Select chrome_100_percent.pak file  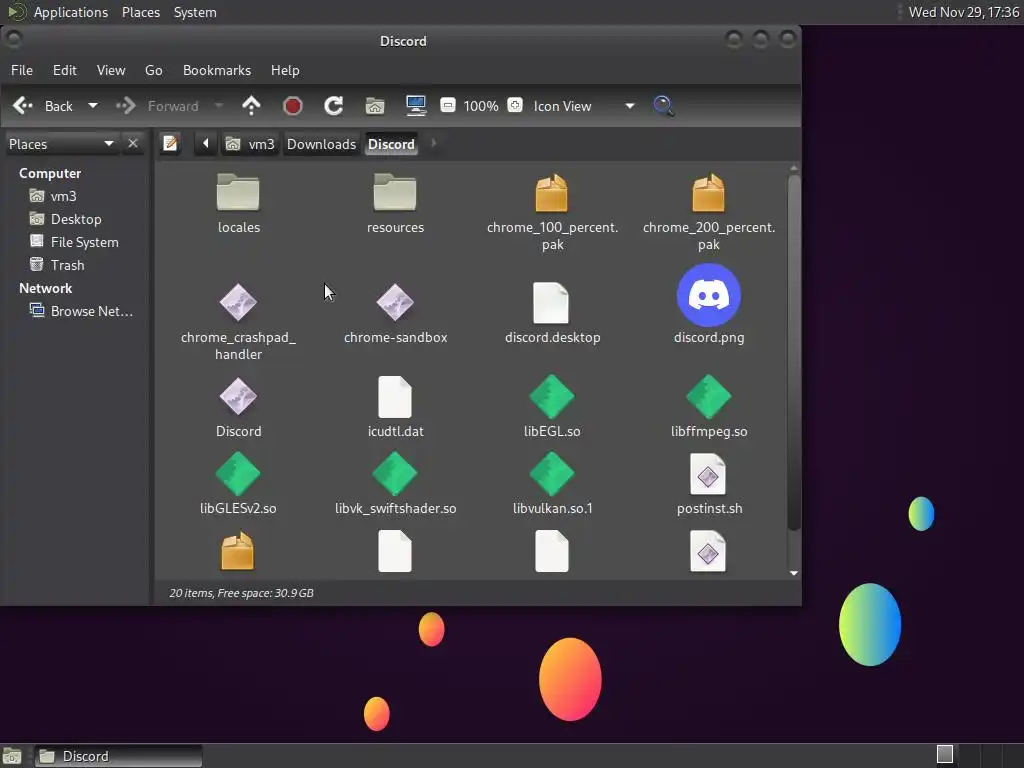point(552,212)
